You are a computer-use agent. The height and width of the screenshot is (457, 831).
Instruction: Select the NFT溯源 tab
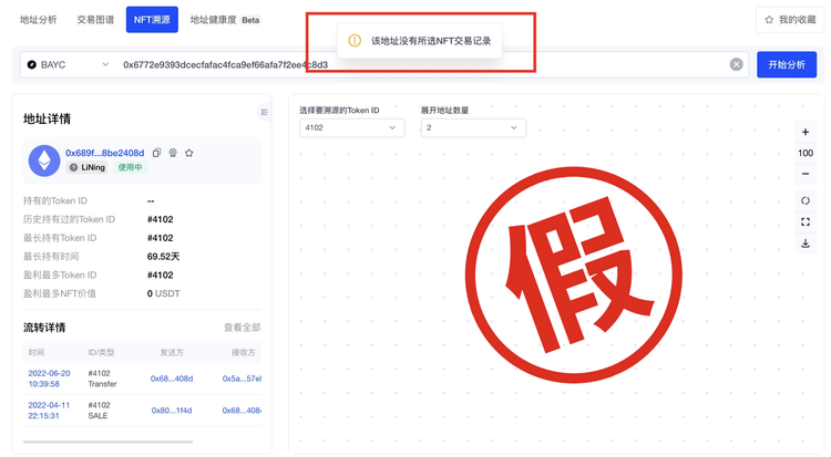[x=152, y=20]
